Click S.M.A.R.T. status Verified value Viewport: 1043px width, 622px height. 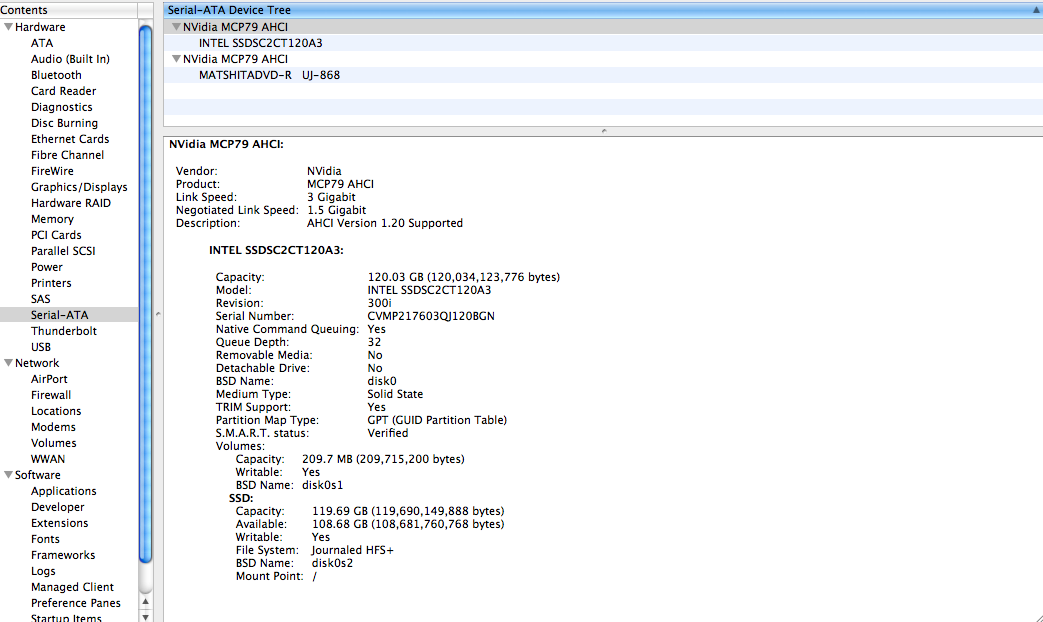(388, 433)
